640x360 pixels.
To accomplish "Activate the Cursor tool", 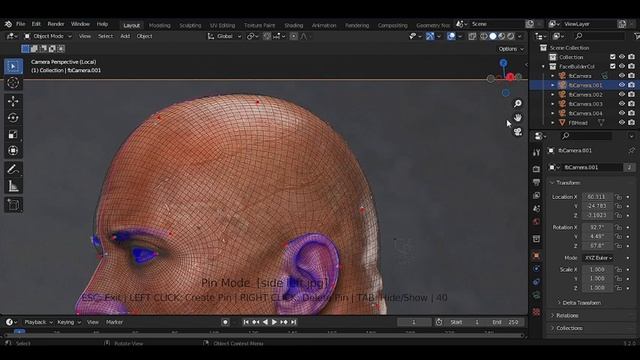I will 13,83.
